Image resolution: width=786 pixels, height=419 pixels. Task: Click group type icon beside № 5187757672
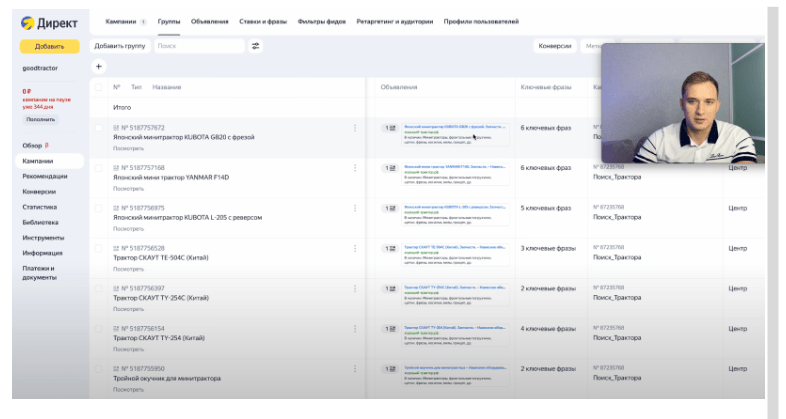116,128
